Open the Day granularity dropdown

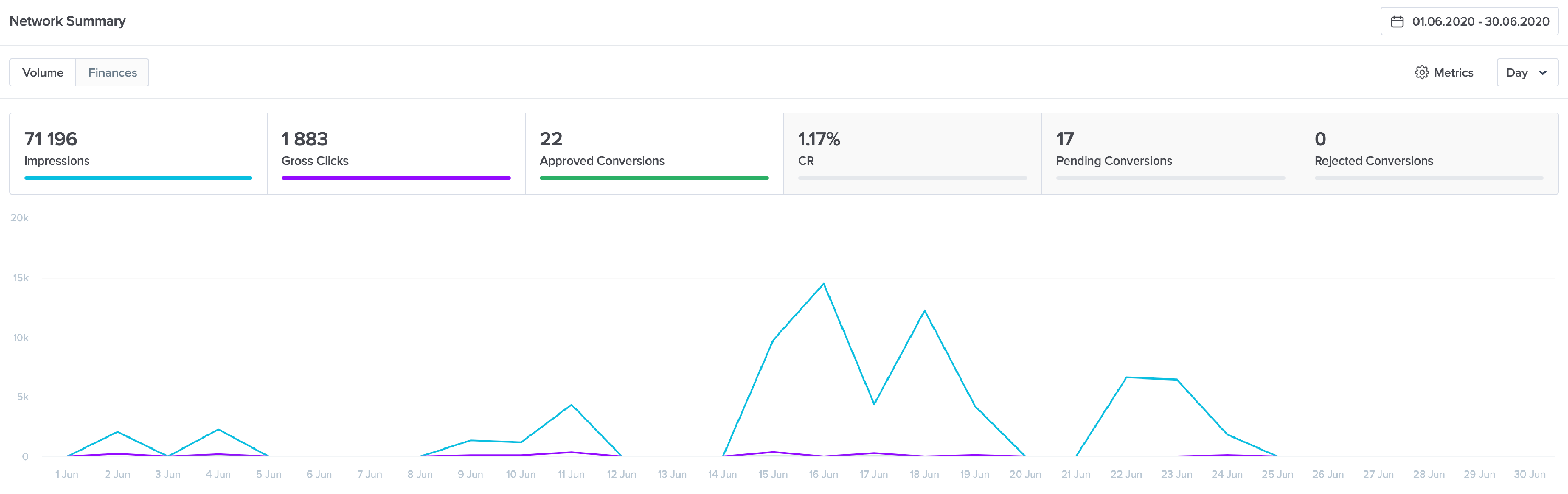pos(1527,72)
